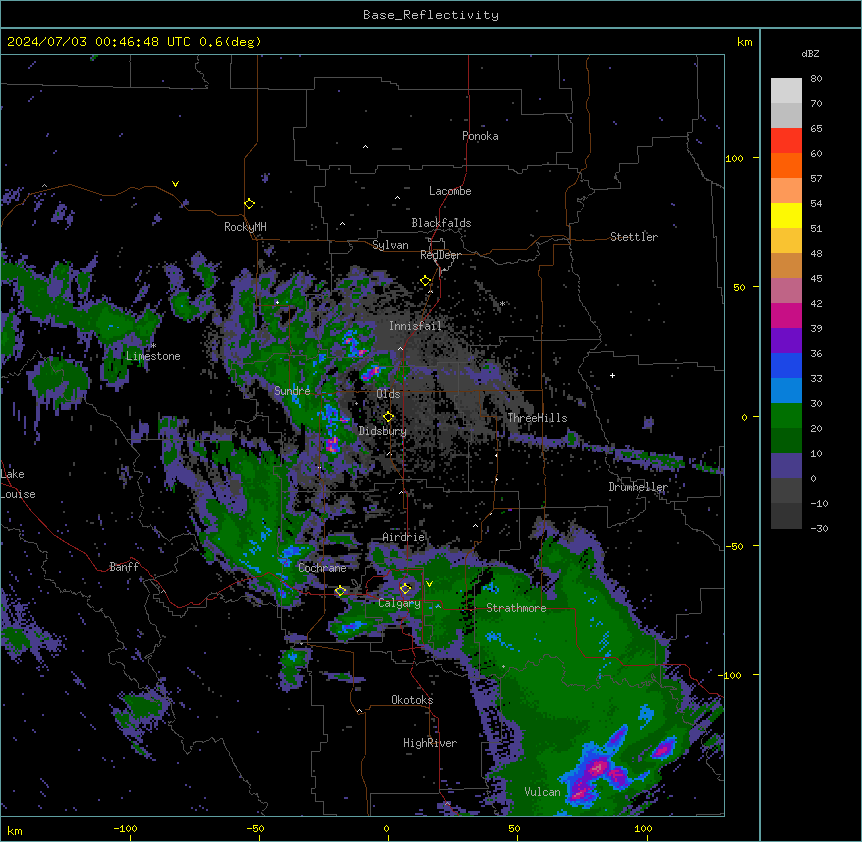862x842 pixels.
Task: Select the yellow diamond marker below the Cochrane label
Action: 340,591
